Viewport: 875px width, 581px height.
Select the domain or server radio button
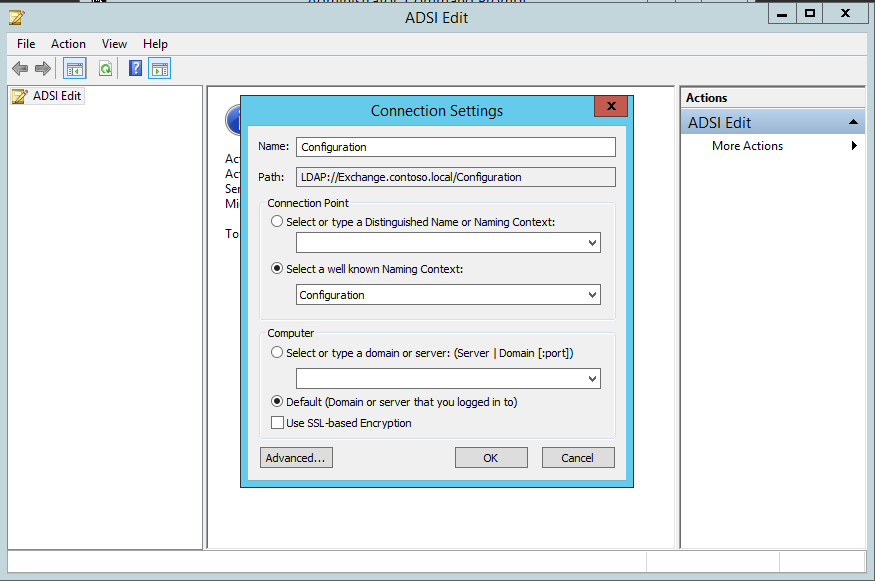tap(277, 353)
